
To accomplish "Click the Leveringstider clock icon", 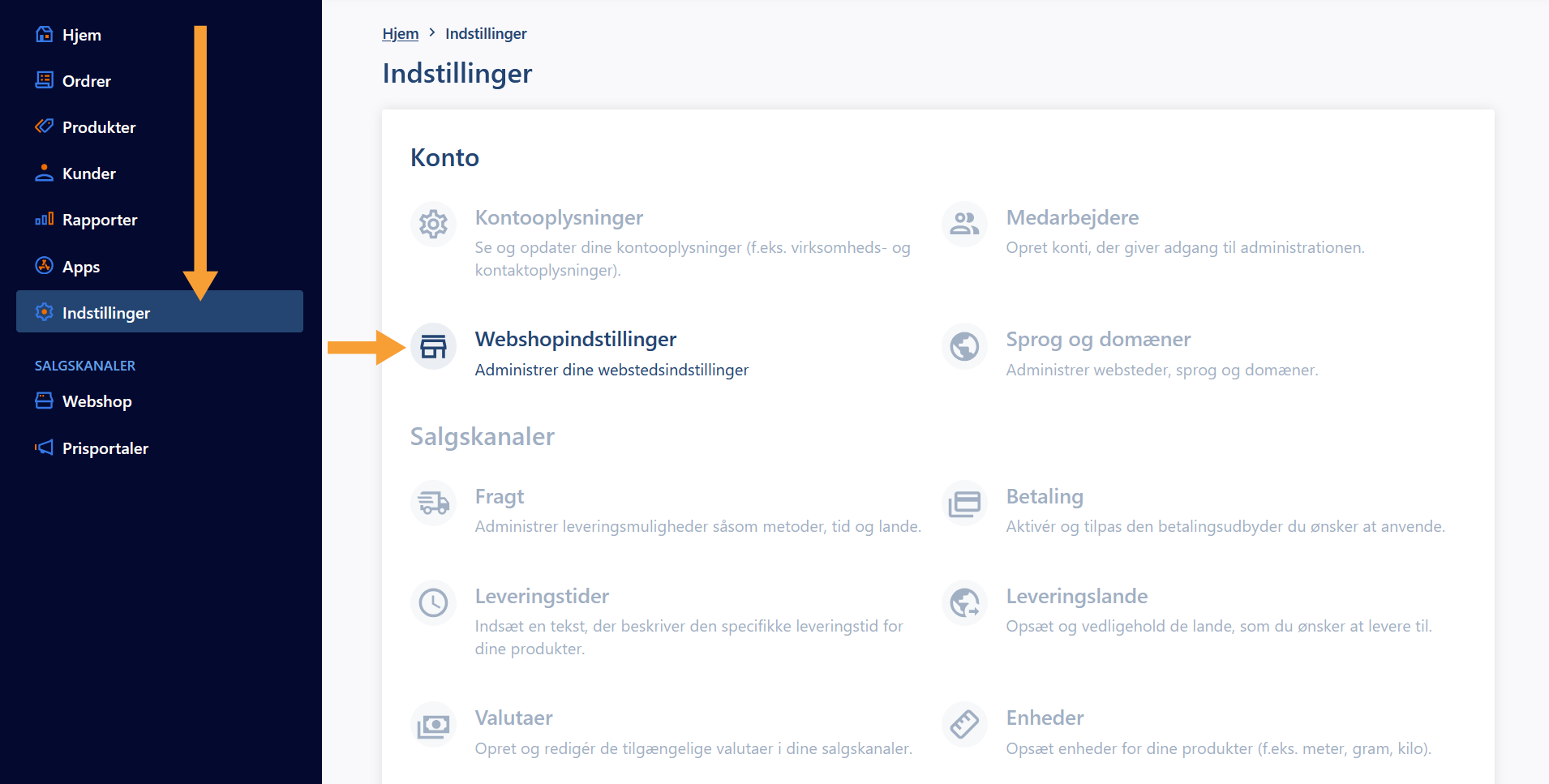I will pyautogui.click(x=433, y=603).
